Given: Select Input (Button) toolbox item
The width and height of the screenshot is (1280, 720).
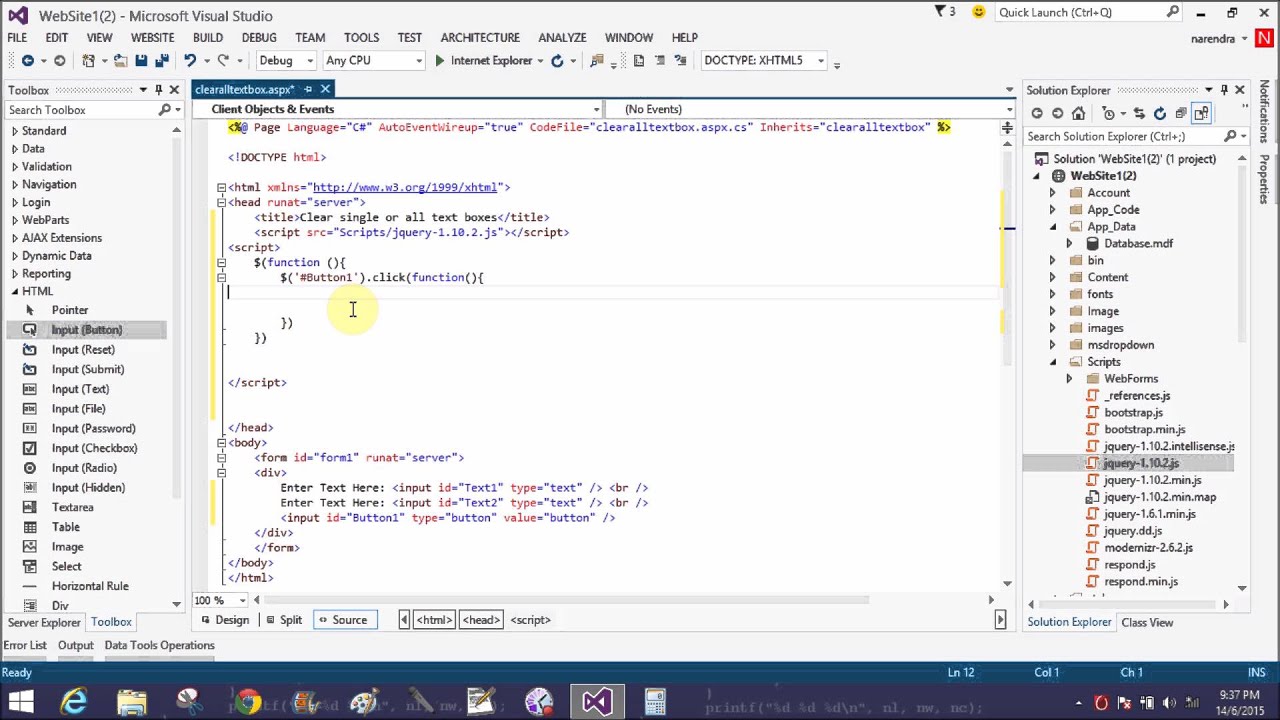Looking at the screenshot, I should pos(87,330).
